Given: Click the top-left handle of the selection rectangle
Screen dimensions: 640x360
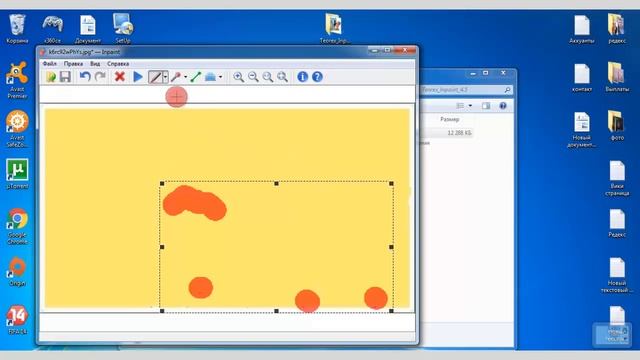Looking at the screenshot, I should 162,184.
